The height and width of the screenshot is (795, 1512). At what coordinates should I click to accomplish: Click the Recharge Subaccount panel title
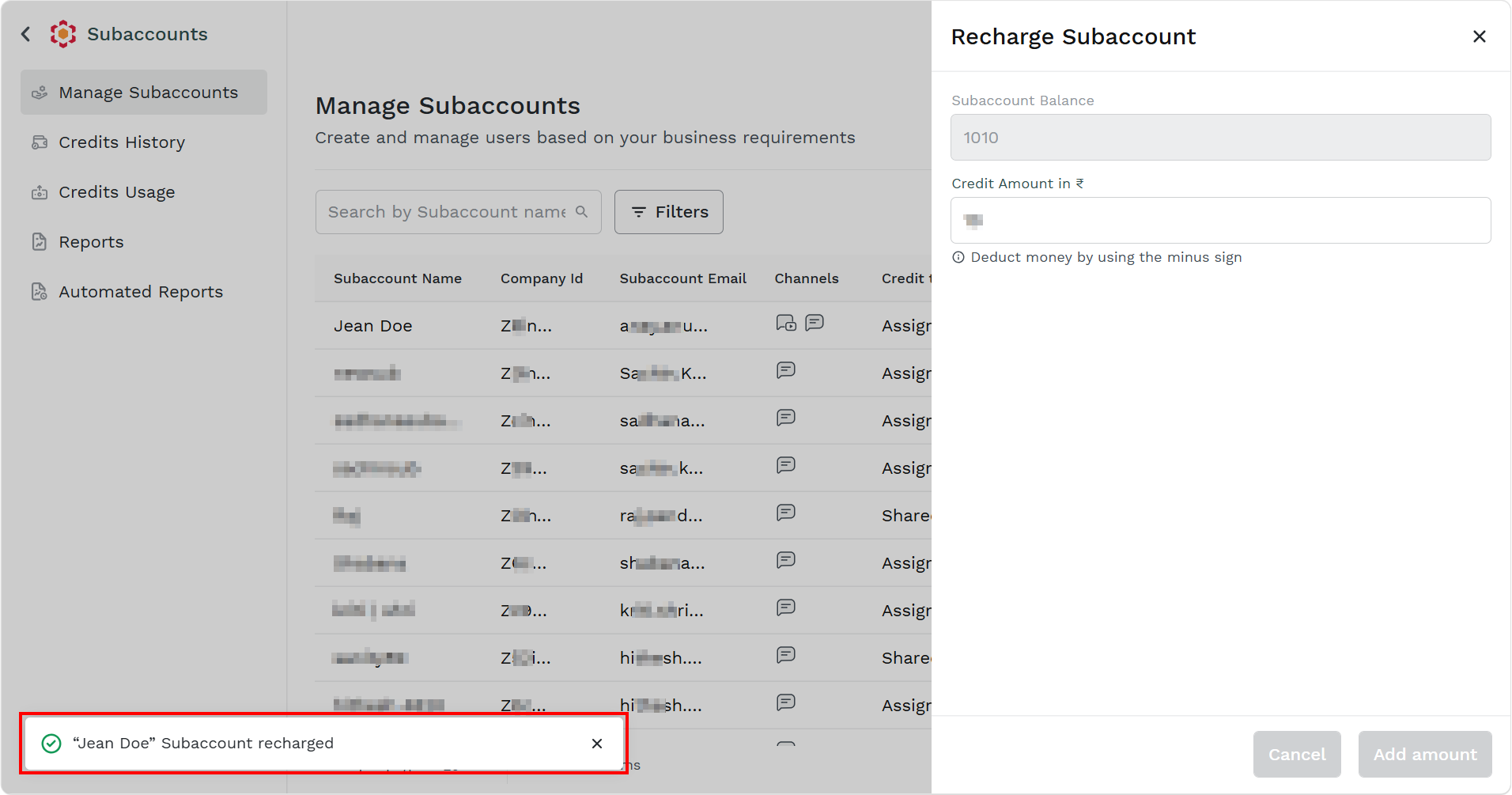[x=1073, y=37]
